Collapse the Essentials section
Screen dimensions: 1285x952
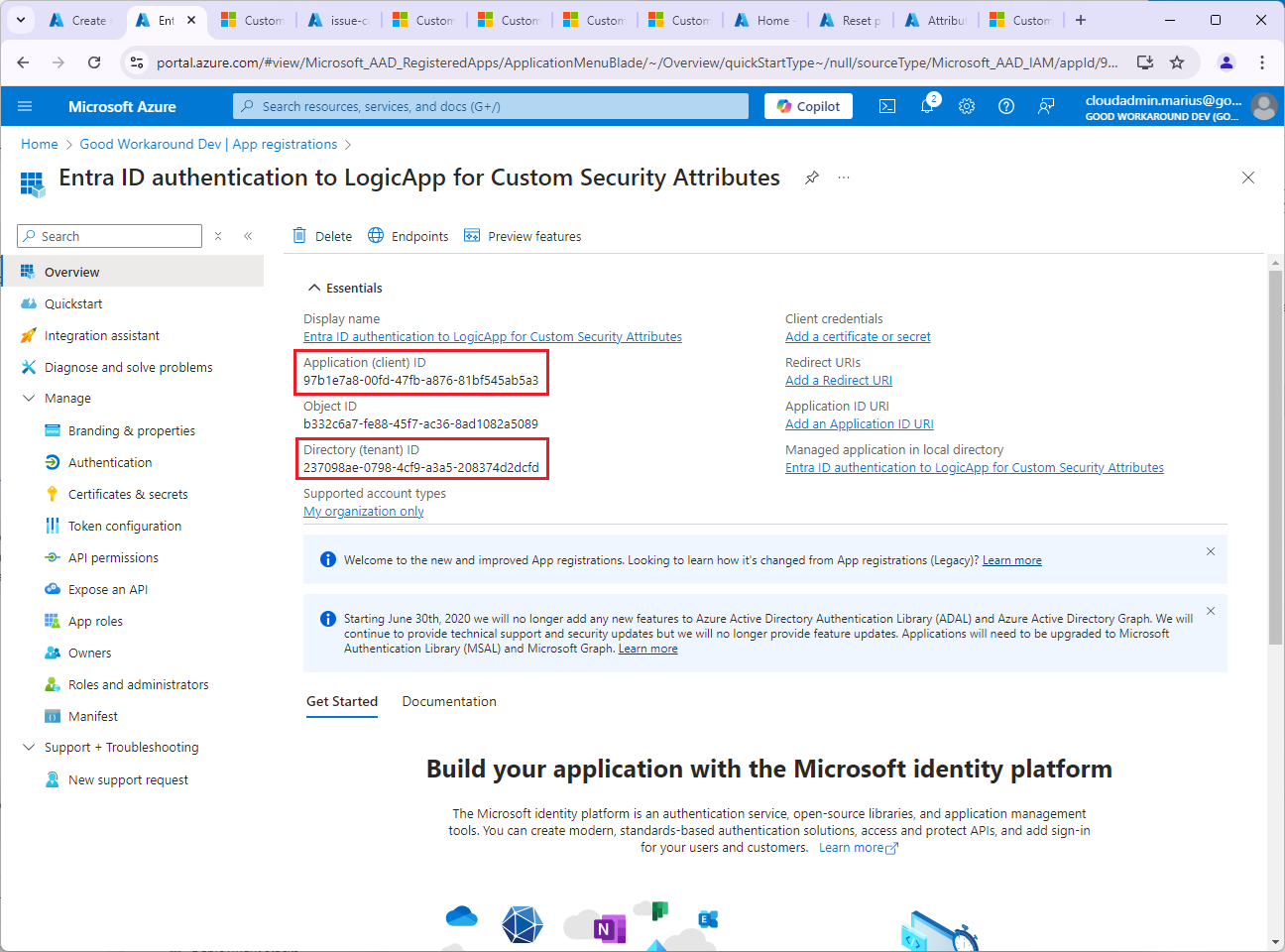point(314,288)
